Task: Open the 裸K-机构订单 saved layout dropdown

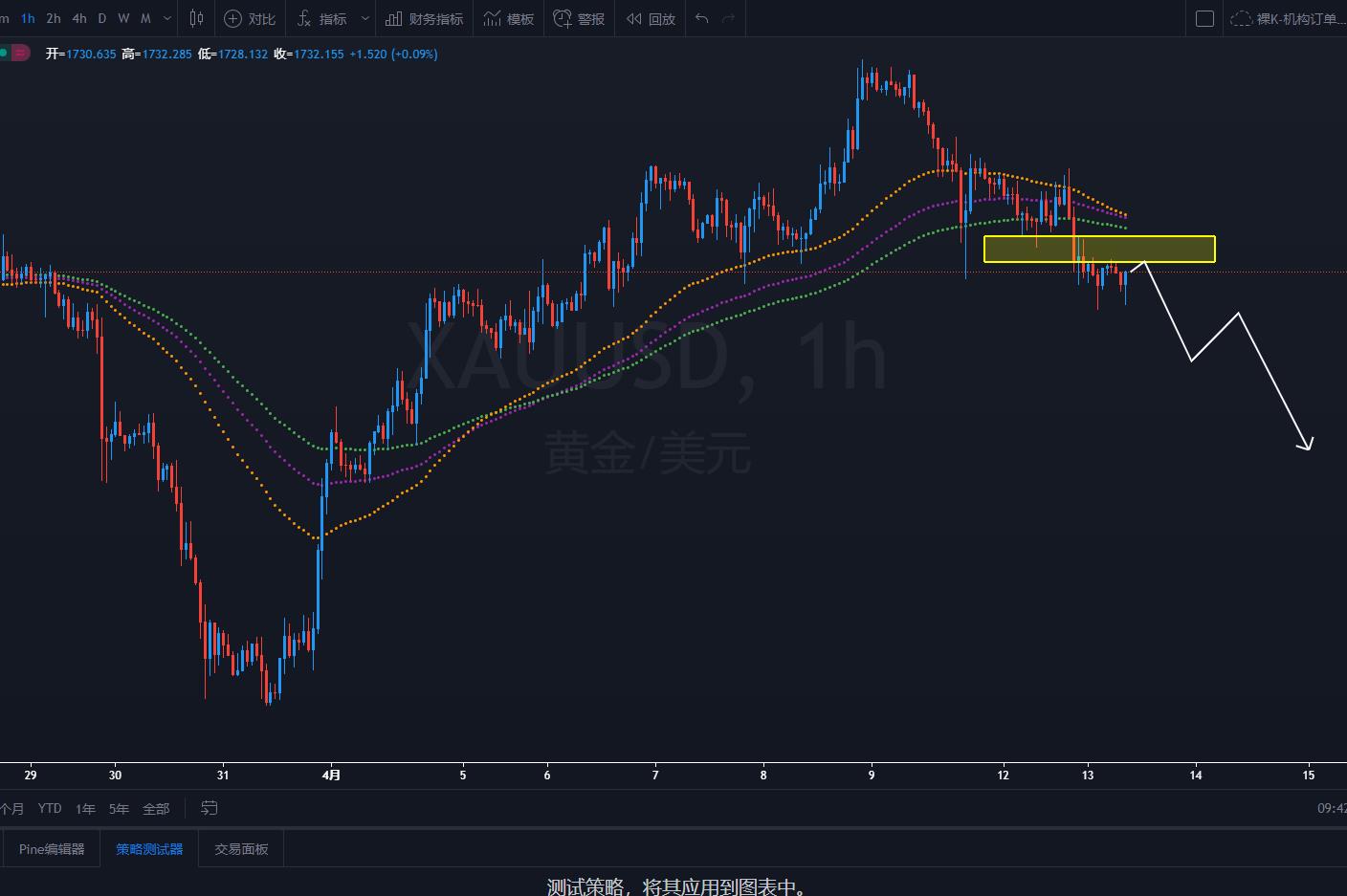Action: [1288, 18]
